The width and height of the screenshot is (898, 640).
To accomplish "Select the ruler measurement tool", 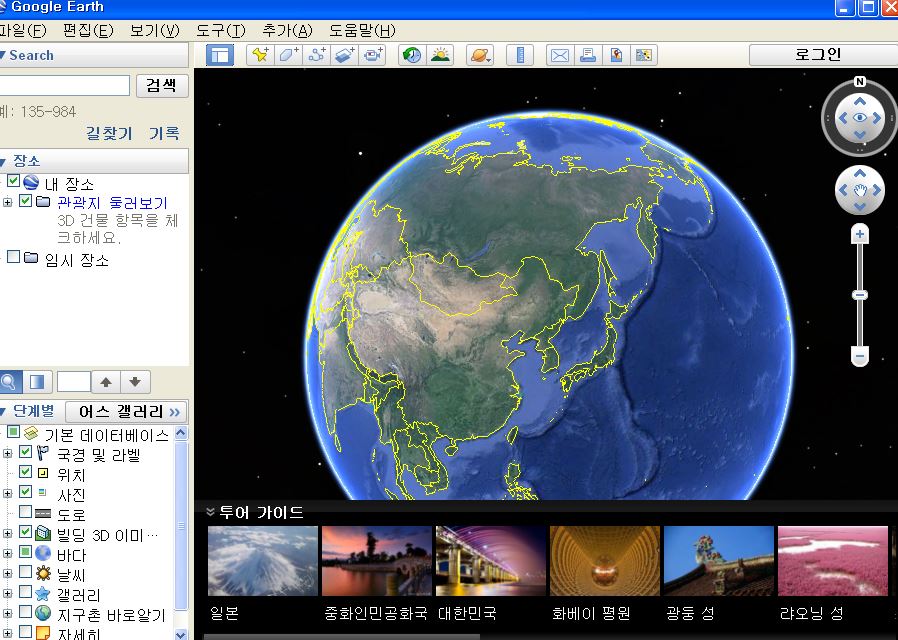I will click(520, 55).
